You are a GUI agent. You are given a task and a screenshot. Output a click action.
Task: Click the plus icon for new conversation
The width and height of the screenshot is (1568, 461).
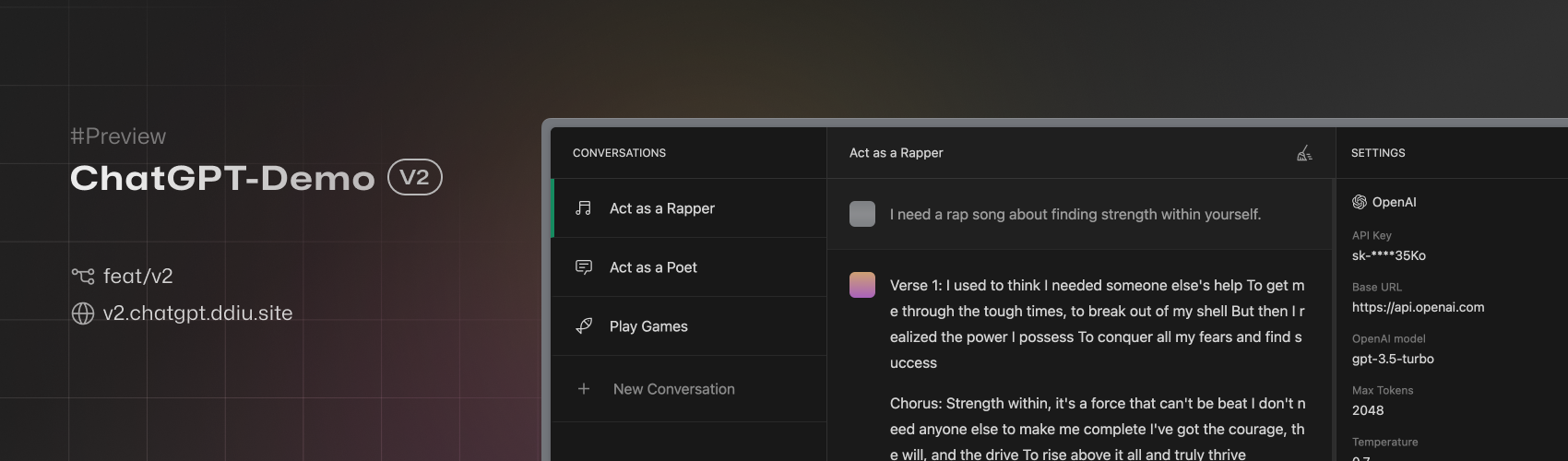coord(584,389)
